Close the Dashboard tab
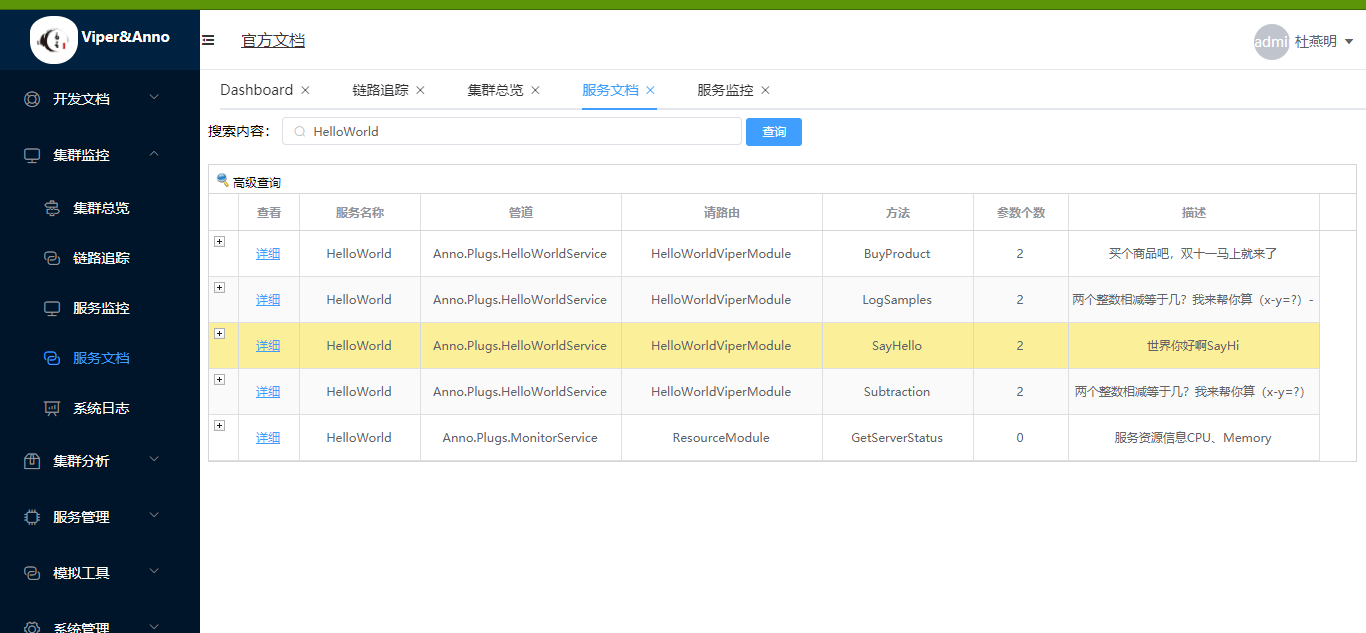This screenshot has height=633, width=1366. (305, 90)
